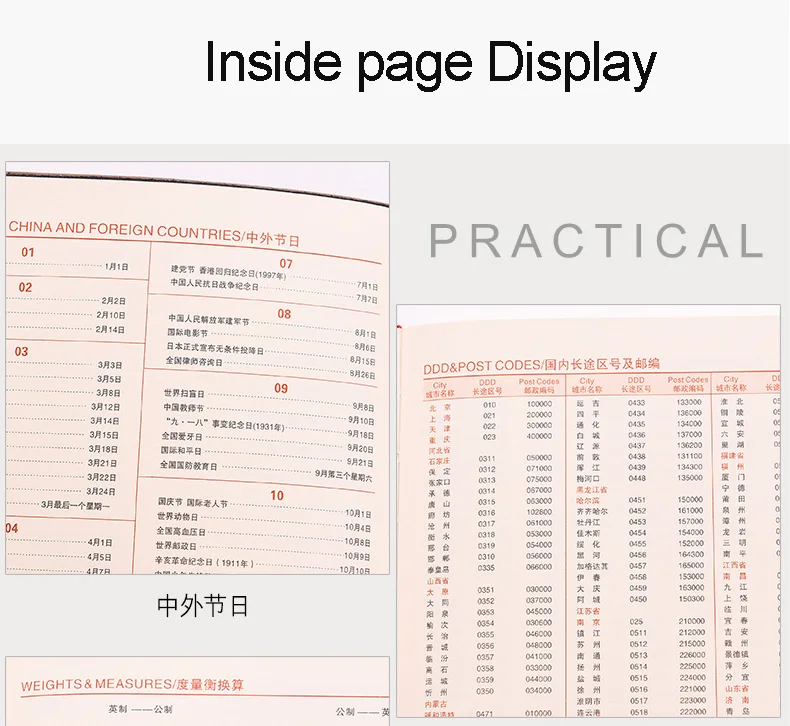The image size is (790, 726).
Task: Click 'CHINA AND FOREIGN COUNTRIES/中外节日' page title
Action: tap(154, 232)
